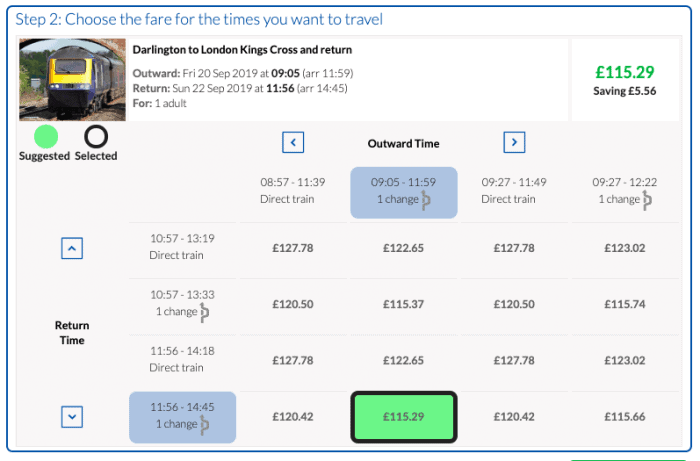
Task: Click the change icon on 10:57 - 13:33 return
Action: 205,313
